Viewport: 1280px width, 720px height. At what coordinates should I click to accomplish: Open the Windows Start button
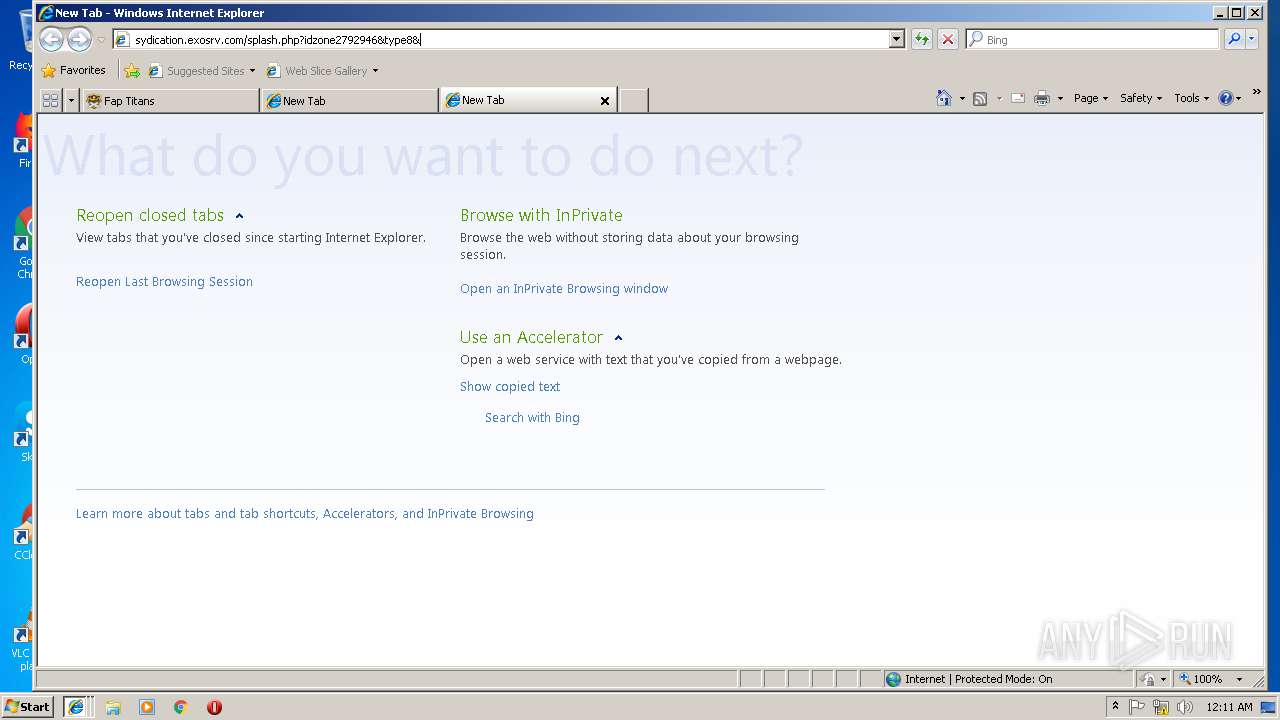pyautogui.click(x=28, y=707)
